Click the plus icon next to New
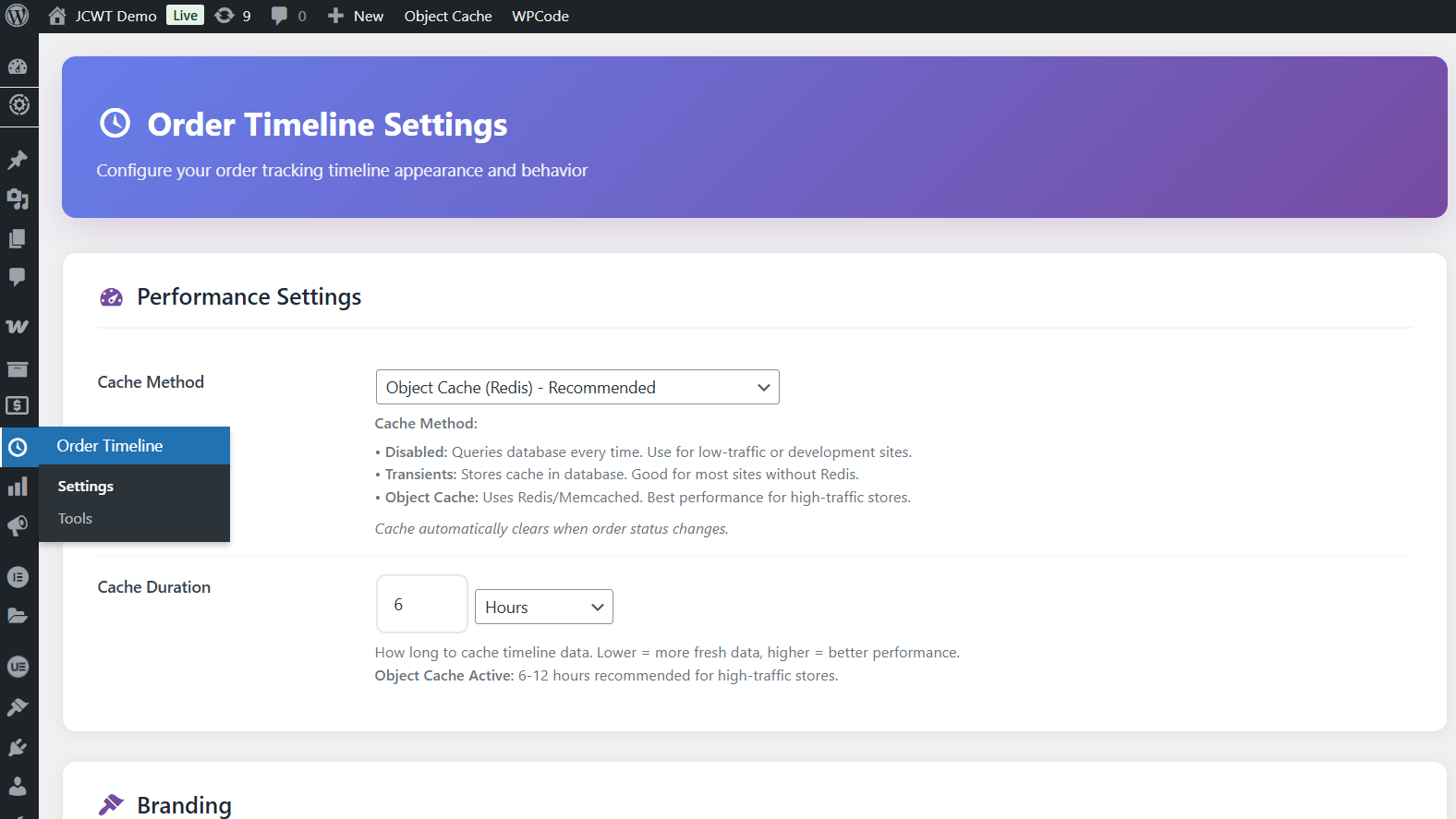 point(335,16)
